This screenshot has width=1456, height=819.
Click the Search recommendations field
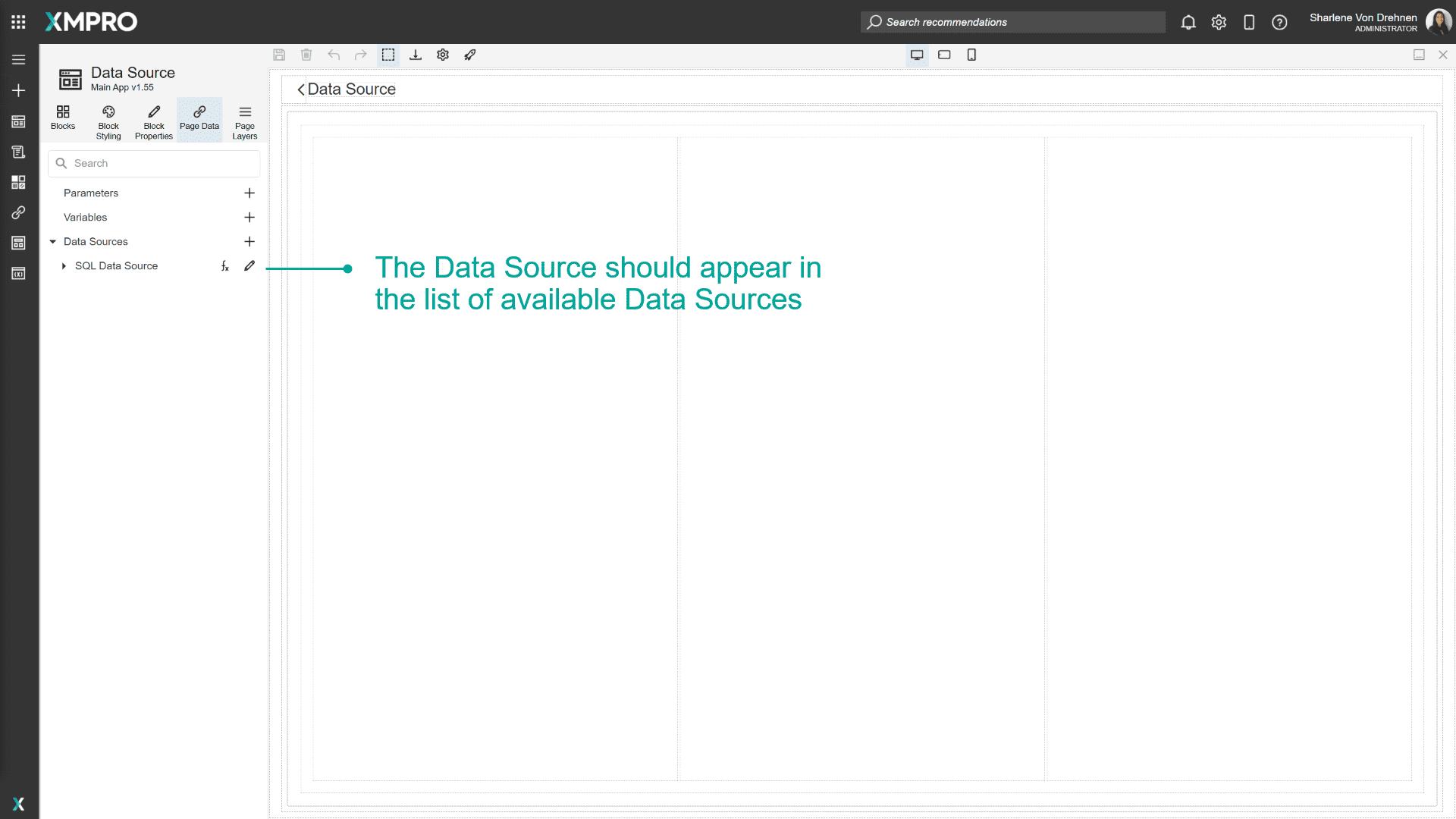click(x=986, y=22)
